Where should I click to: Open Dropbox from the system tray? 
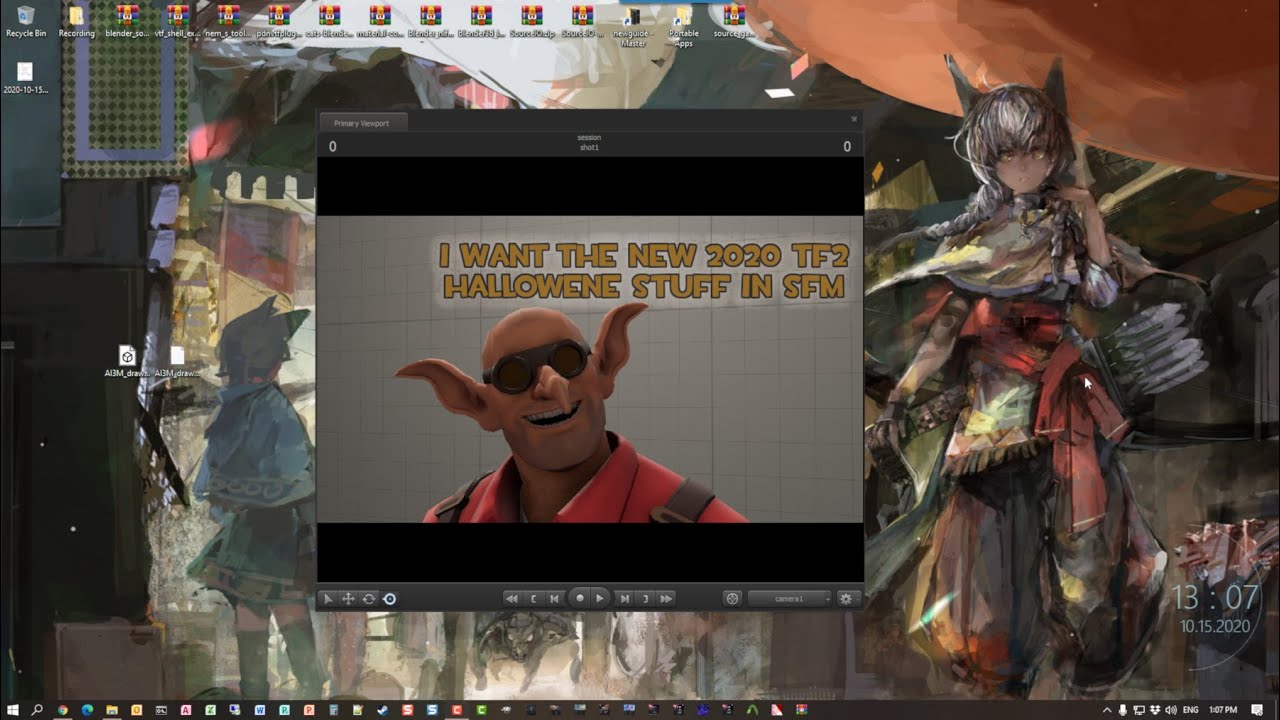point(1155,710)
